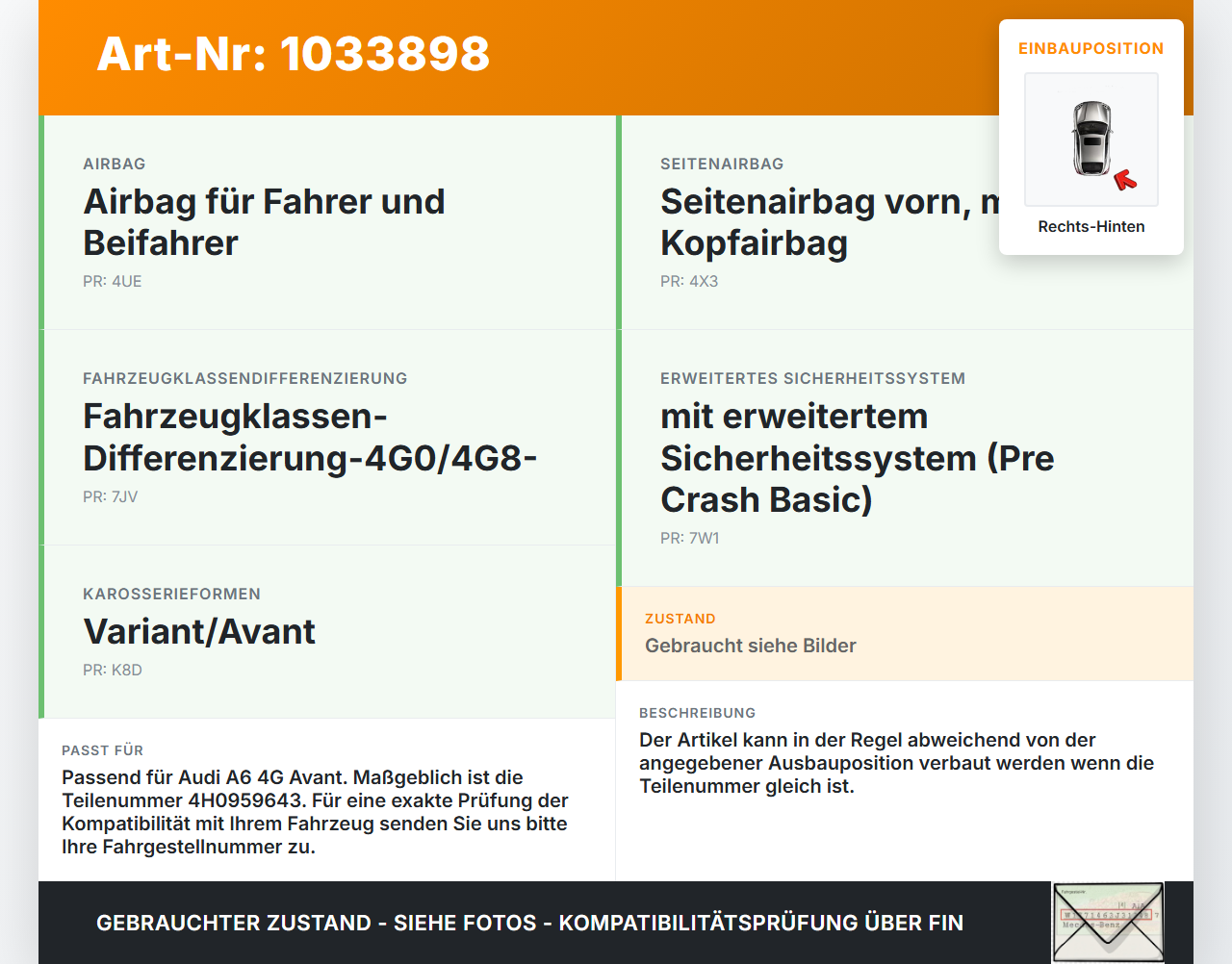
Task: Click the BESCHREIBUNG label
Action: click(x=698, y=713)
